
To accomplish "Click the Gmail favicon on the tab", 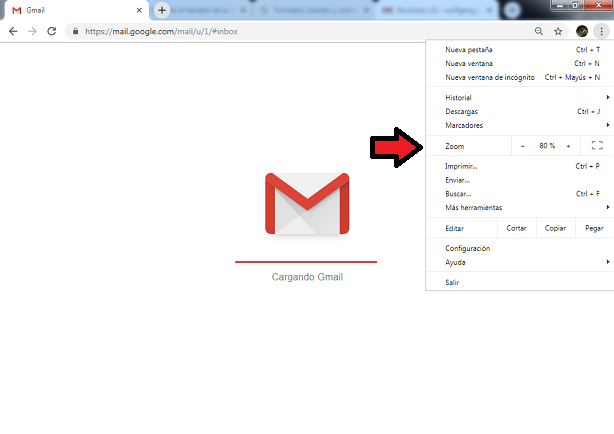I will (16, 11).
